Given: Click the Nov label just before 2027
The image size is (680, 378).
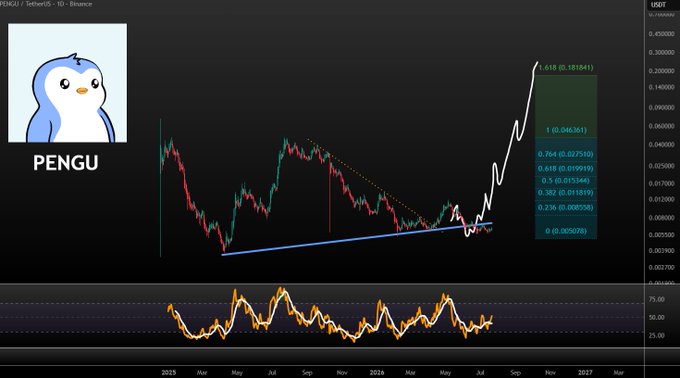Looking at the screenshot, I should 550,372.
